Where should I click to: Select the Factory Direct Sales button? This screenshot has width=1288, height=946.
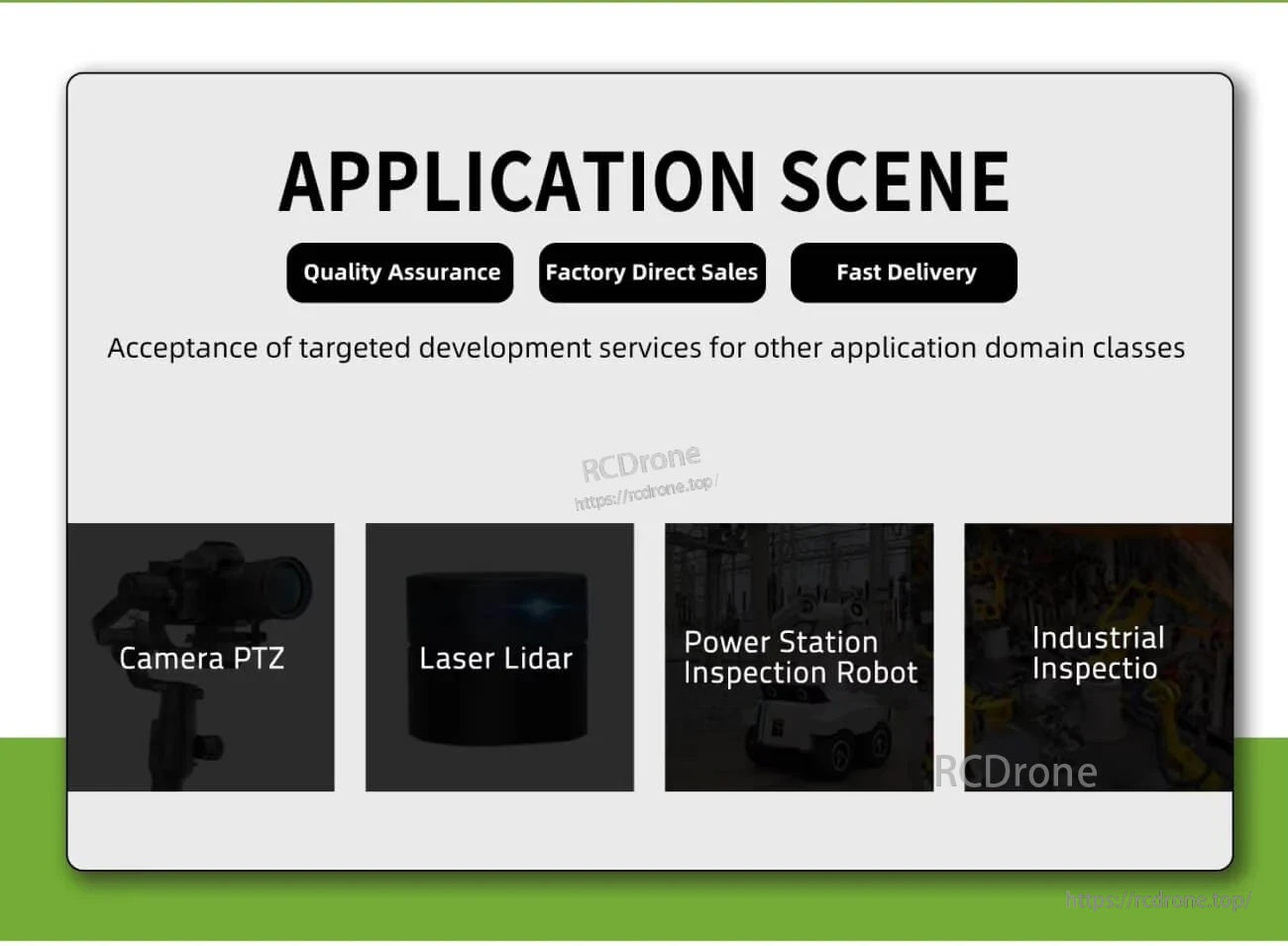pos(652,272)
